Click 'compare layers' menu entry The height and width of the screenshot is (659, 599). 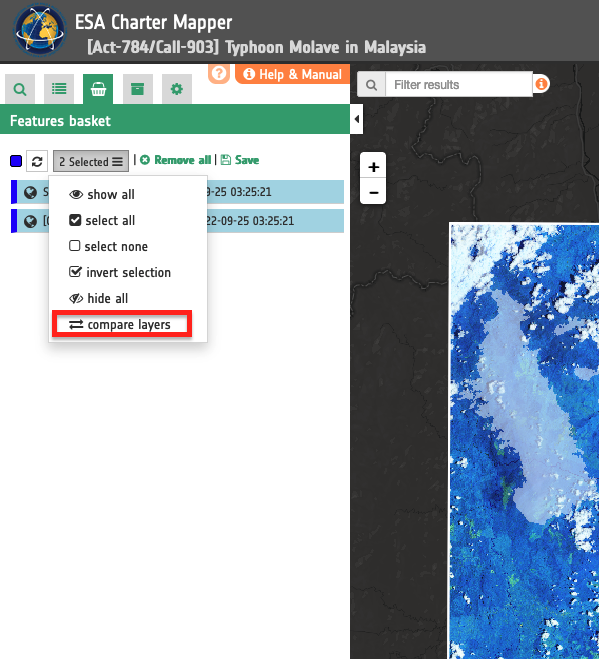122,324
